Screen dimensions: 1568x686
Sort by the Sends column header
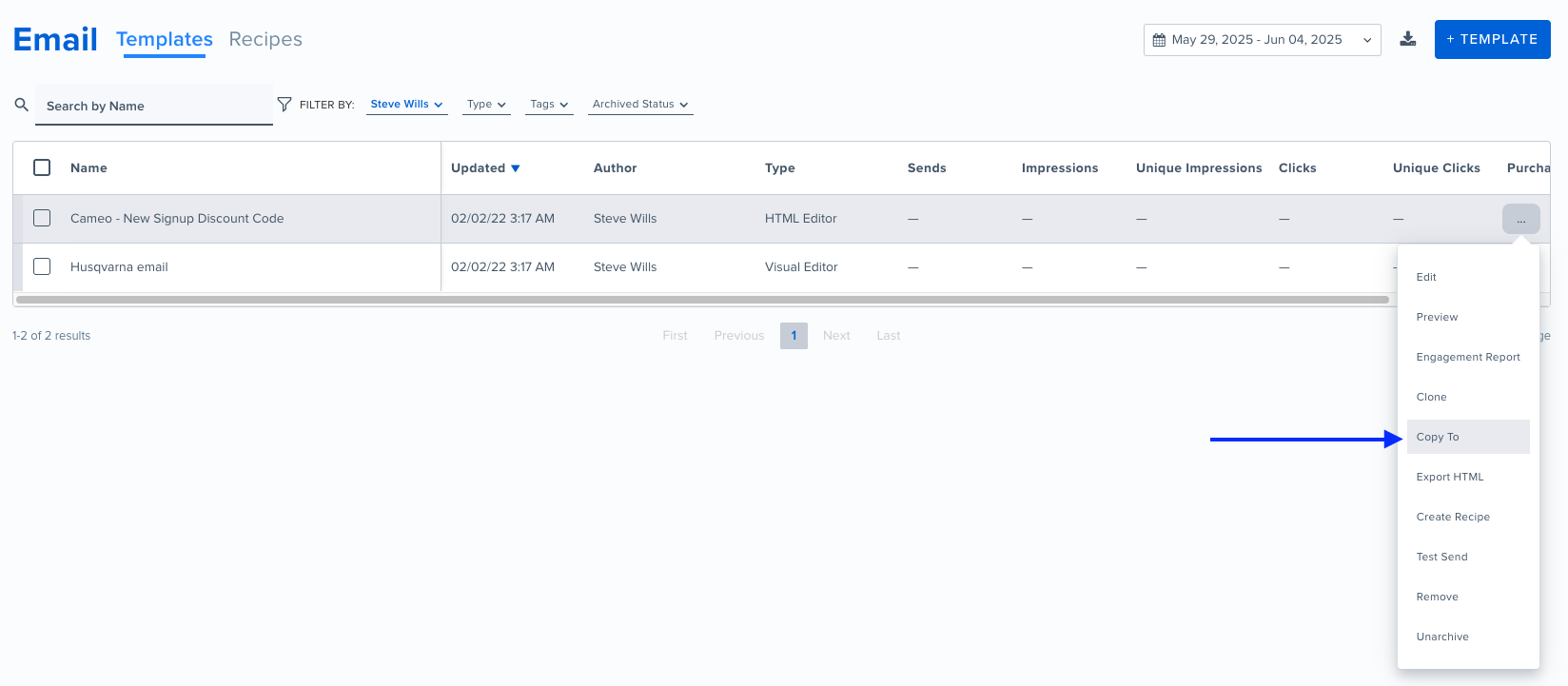[927, 168]
